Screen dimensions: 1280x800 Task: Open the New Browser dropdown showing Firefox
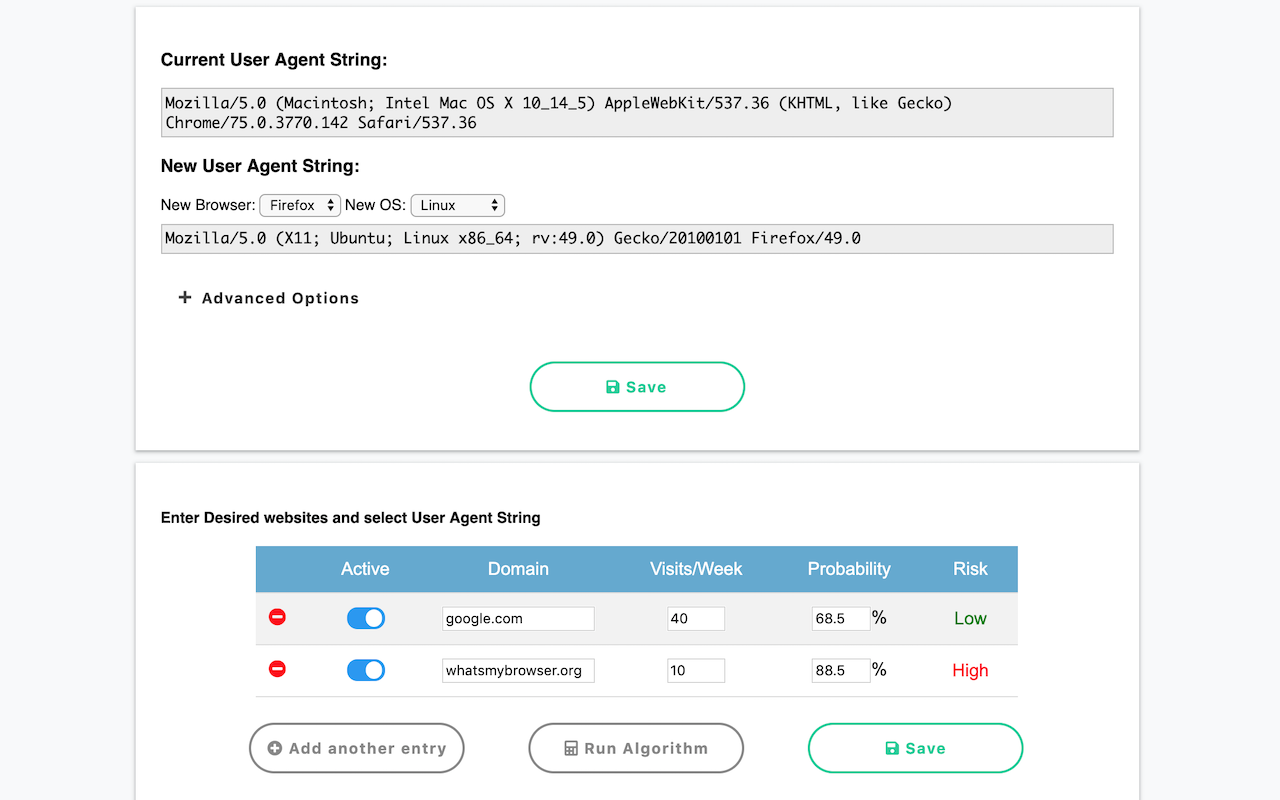click(x=300, y=205)
